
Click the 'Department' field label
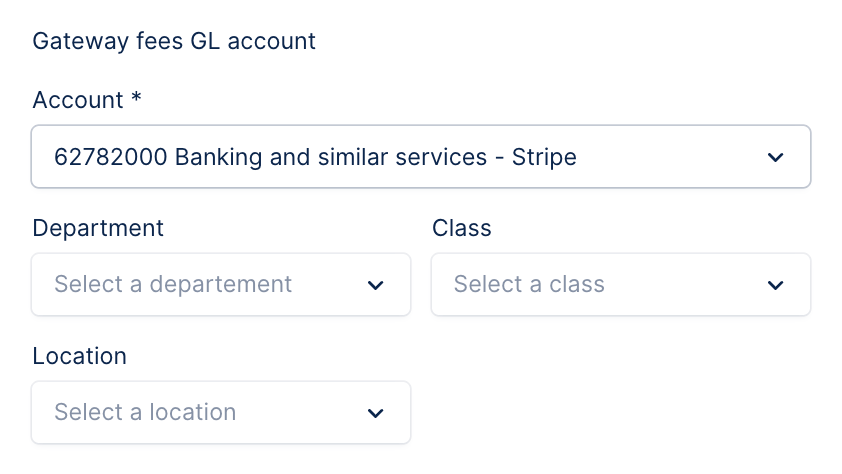pyautogui.click(x=98, y=229)
